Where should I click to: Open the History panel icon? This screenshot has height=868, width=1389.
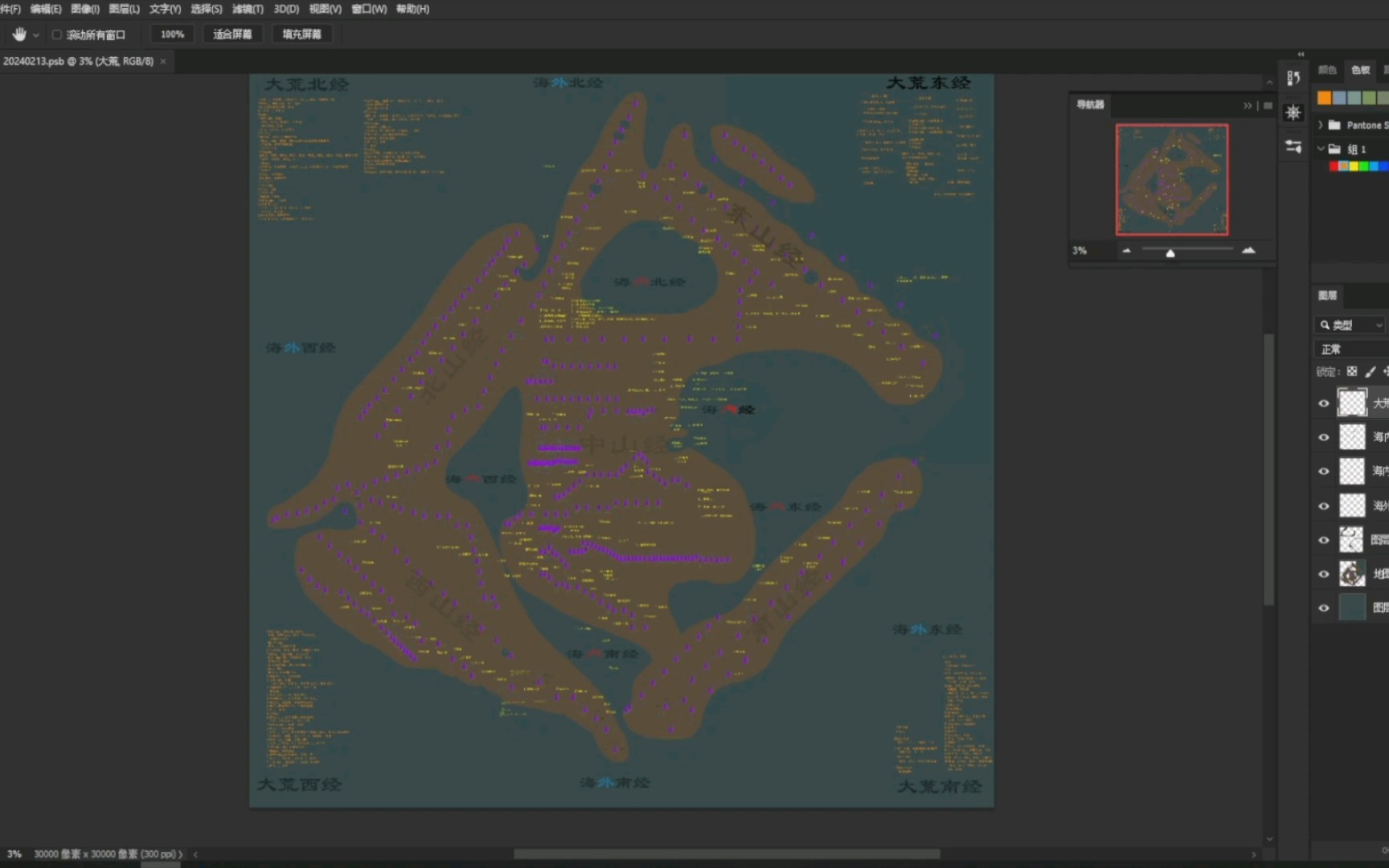1293,78
